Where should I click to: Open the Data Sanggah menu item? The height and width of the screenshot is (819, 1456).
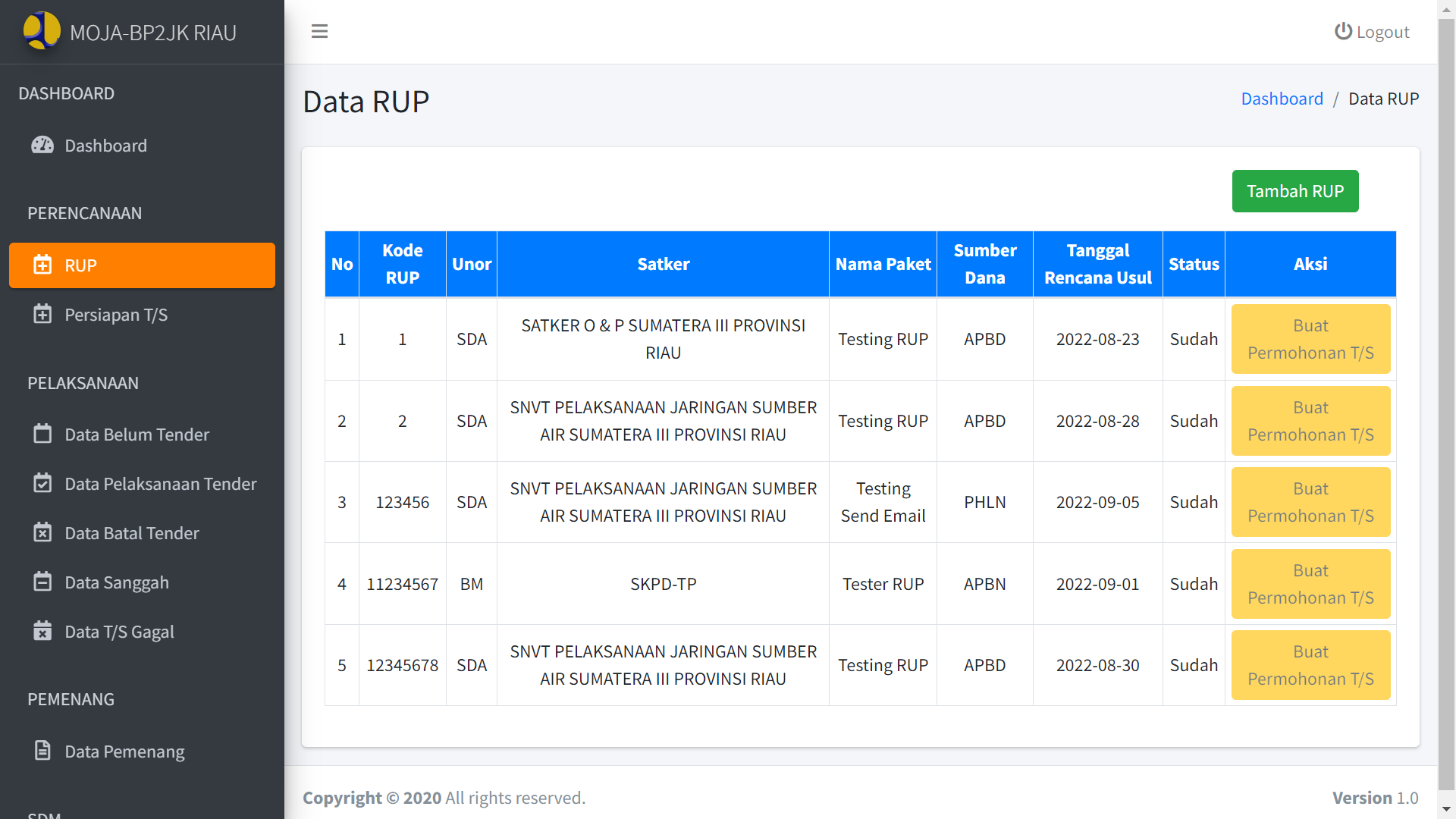117,582
